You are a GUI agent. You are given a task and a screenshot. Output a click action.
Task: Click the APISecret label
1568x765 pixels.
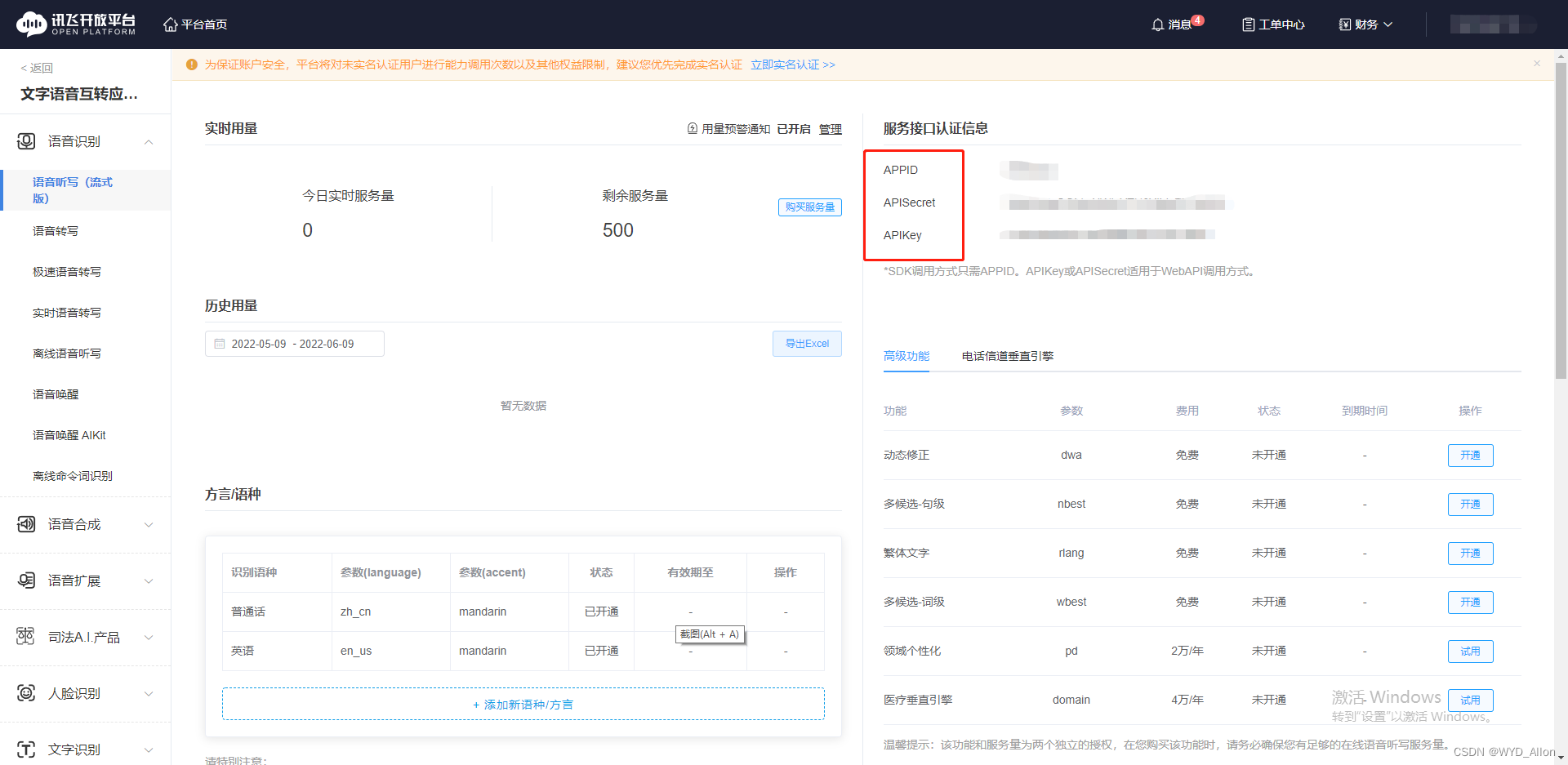click(x=910, y=202)
